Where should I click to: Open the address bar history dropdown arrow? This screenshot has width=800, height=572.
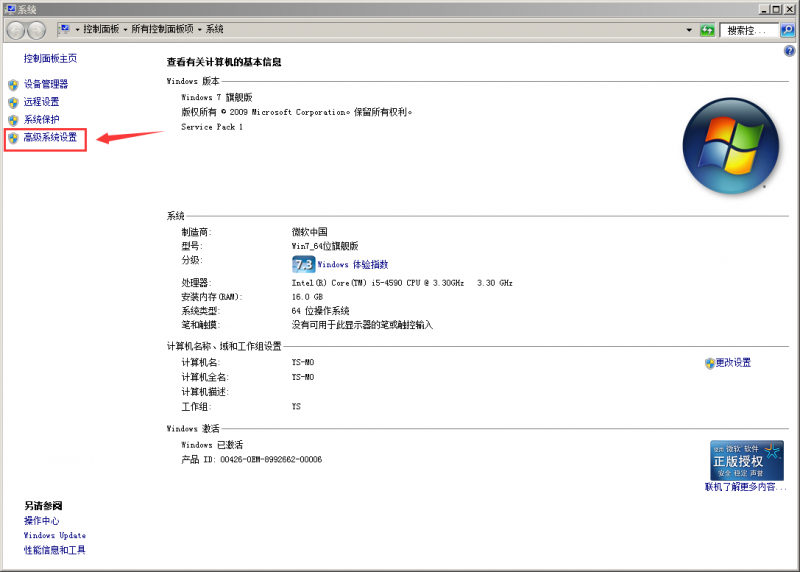689,30
